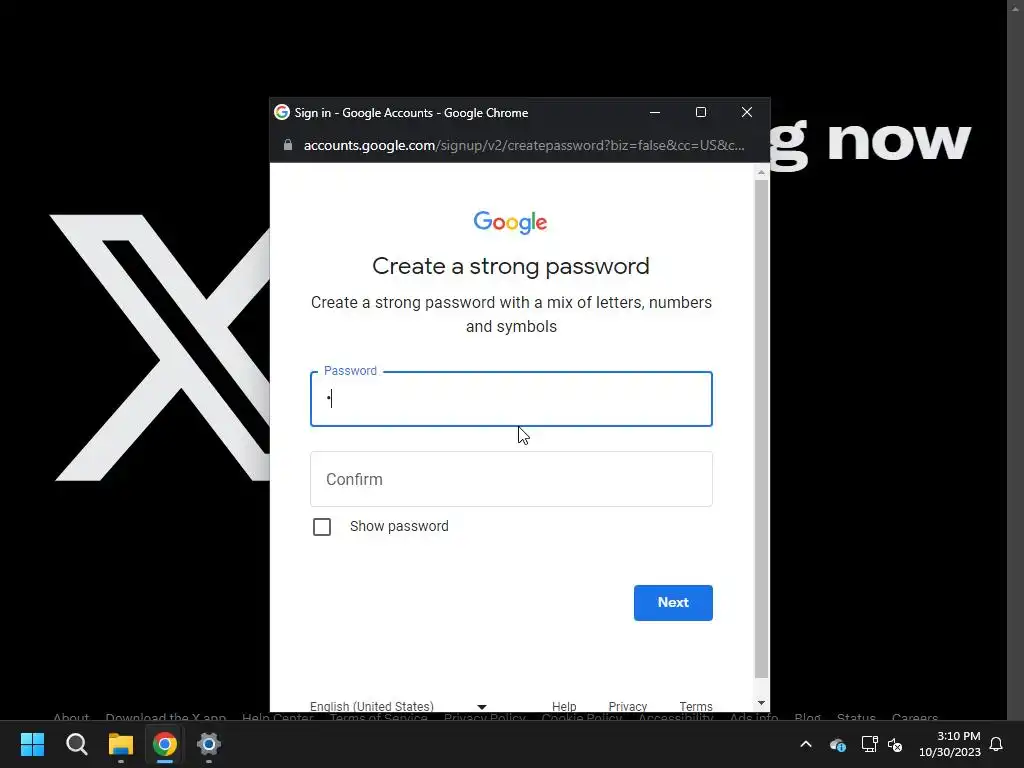Click the popup's vertical scrollbar
This screenshot has height=768, width=1024.
pyautogui.click(x=761, y=428)
